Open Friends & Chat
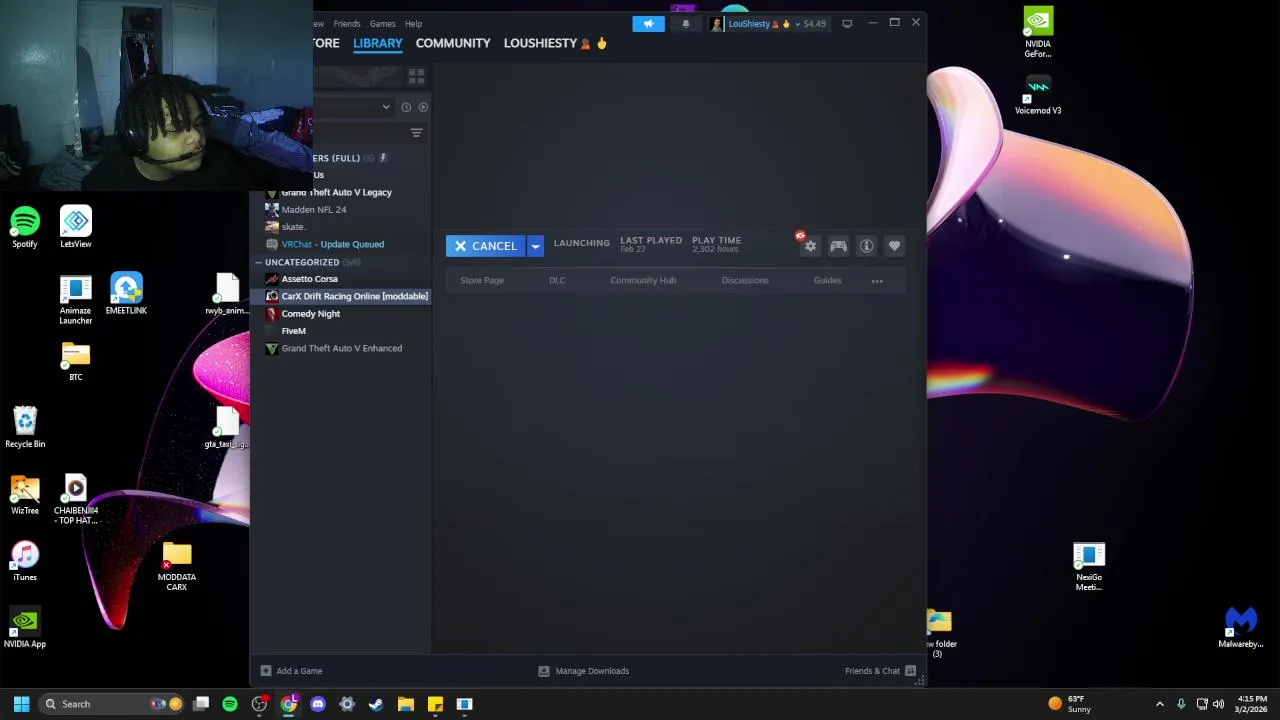Viewport: 1280px width, 720px height. (x=880, y=671)
